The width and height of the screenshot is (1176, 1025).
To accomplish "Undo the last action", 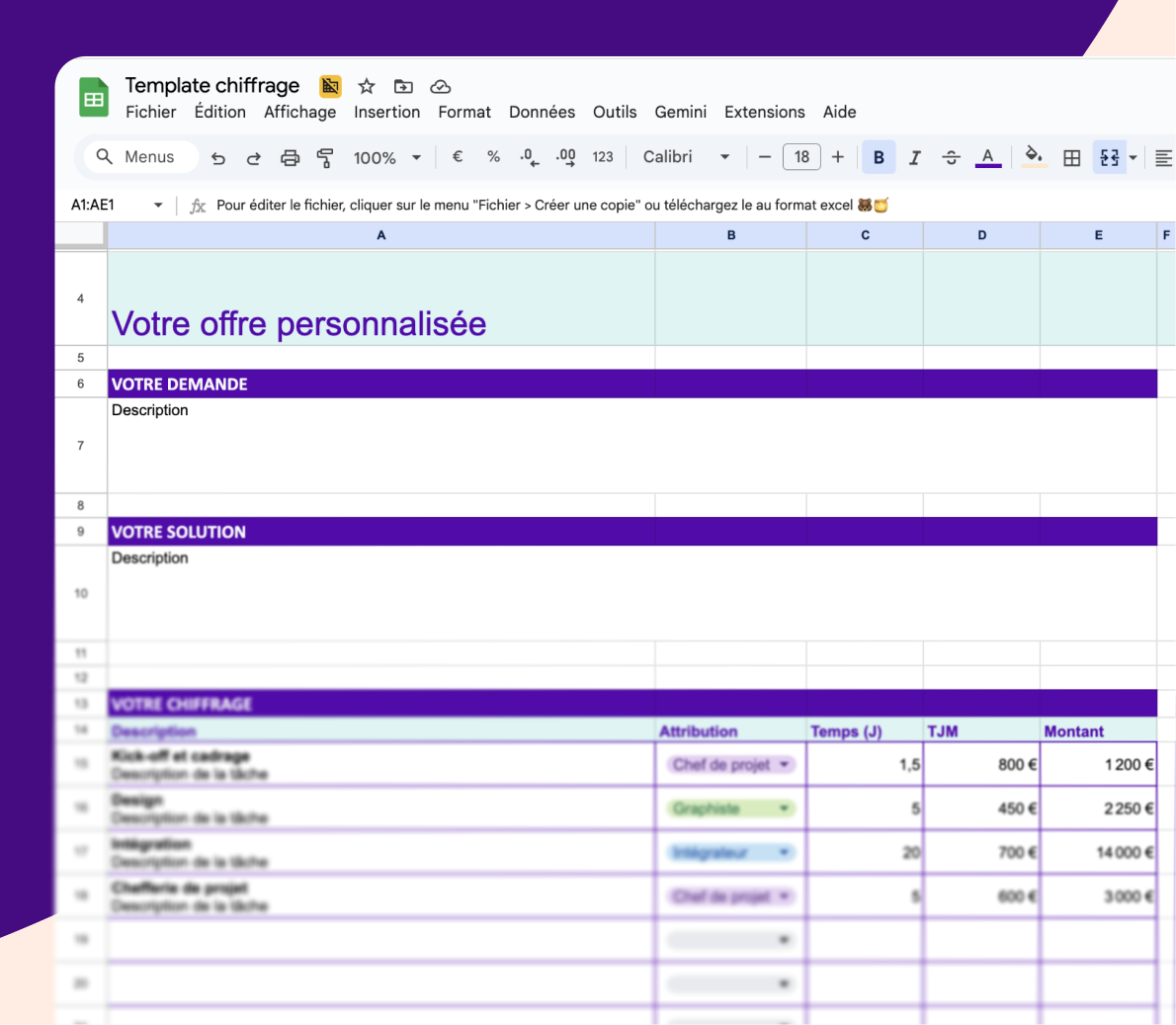I will click(x=218, y=157).
